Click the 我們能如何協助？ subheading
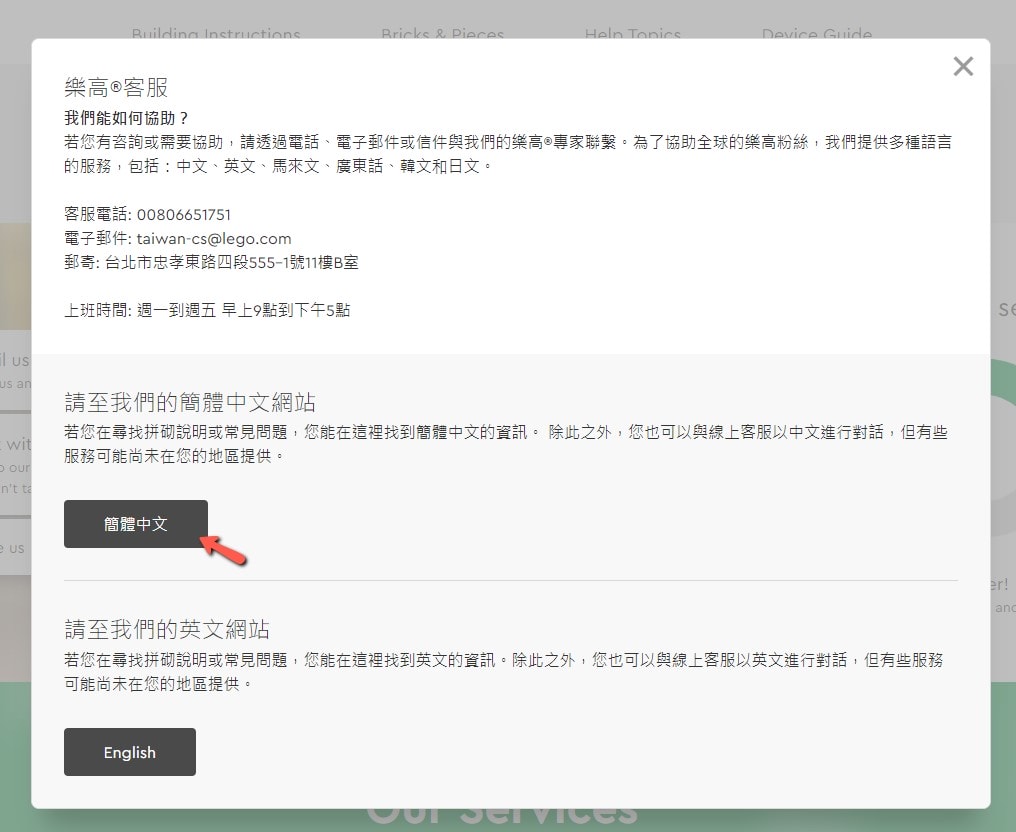 (126, 118)
